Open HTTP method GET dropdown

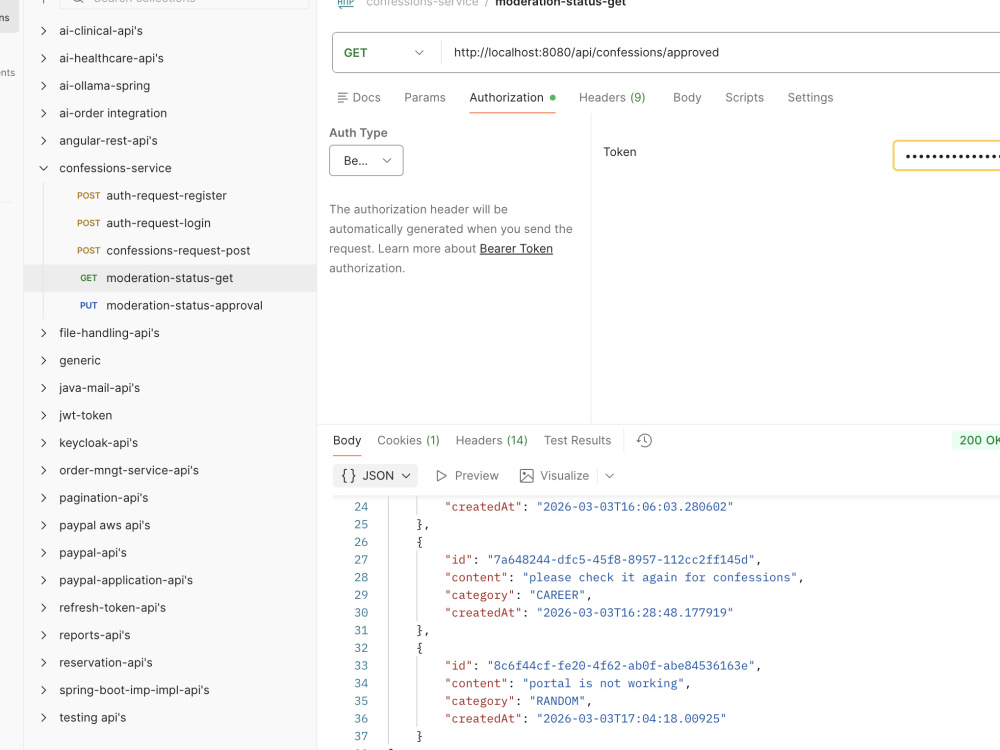384,53
